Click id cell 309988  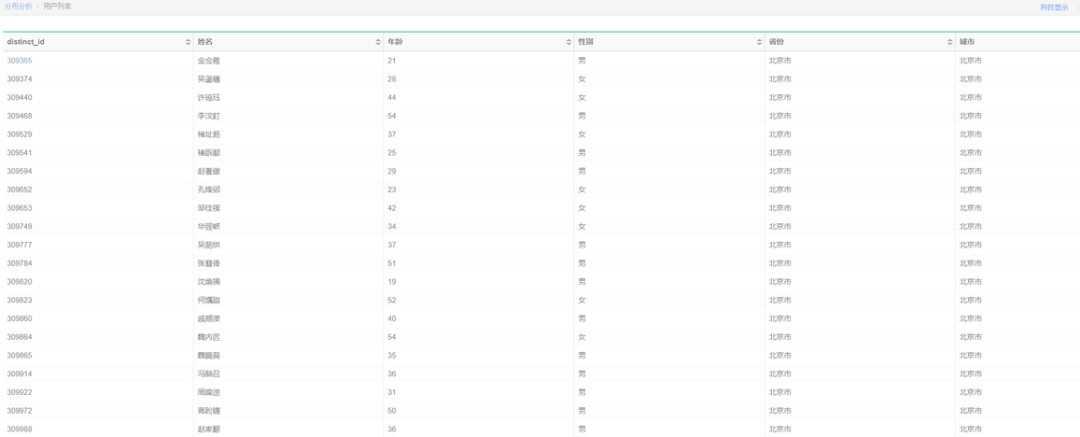click(x=19, y=429)
